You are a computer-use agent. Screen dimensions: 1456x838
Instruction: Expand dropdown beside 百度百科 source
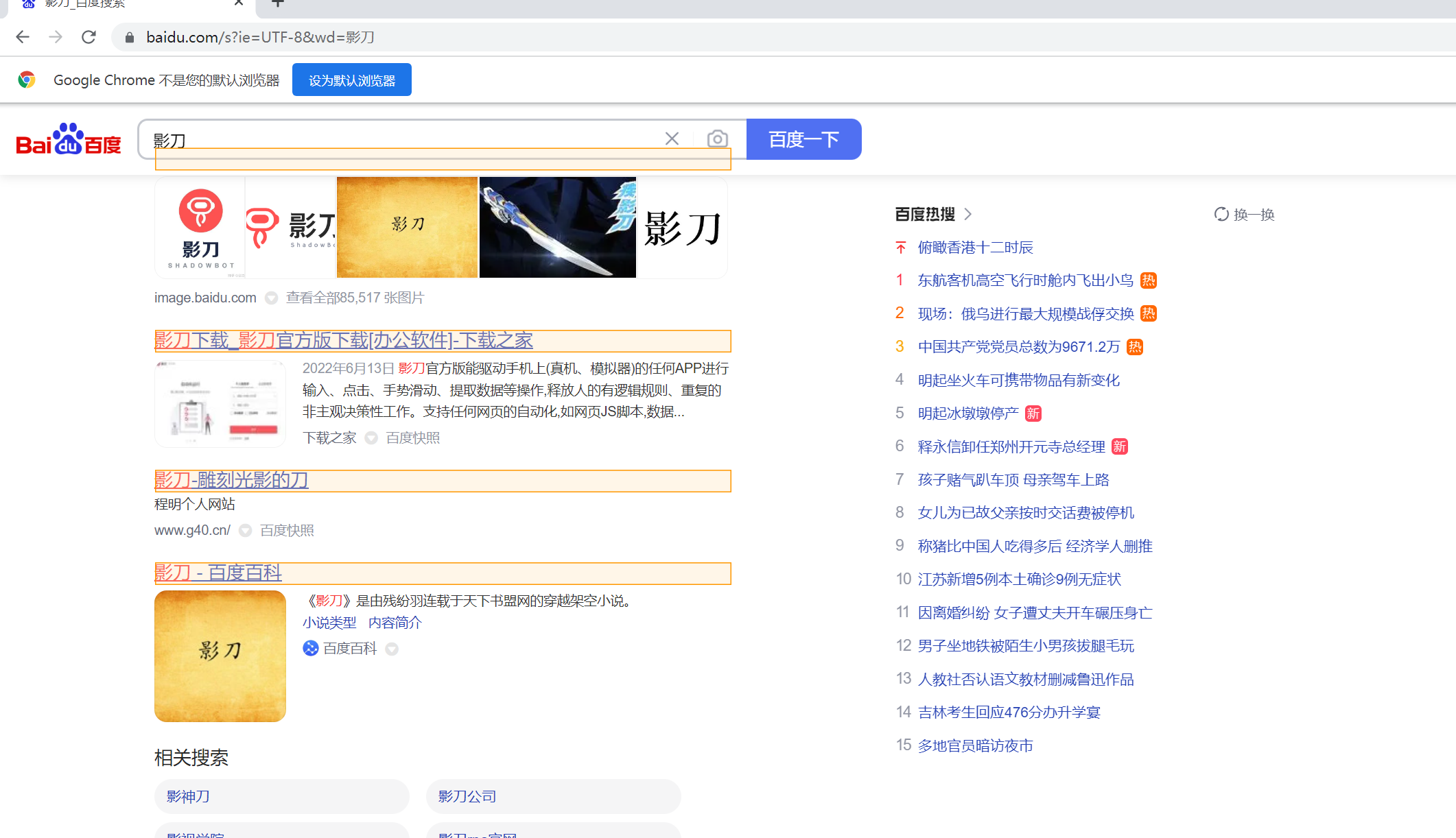point(392,649)
